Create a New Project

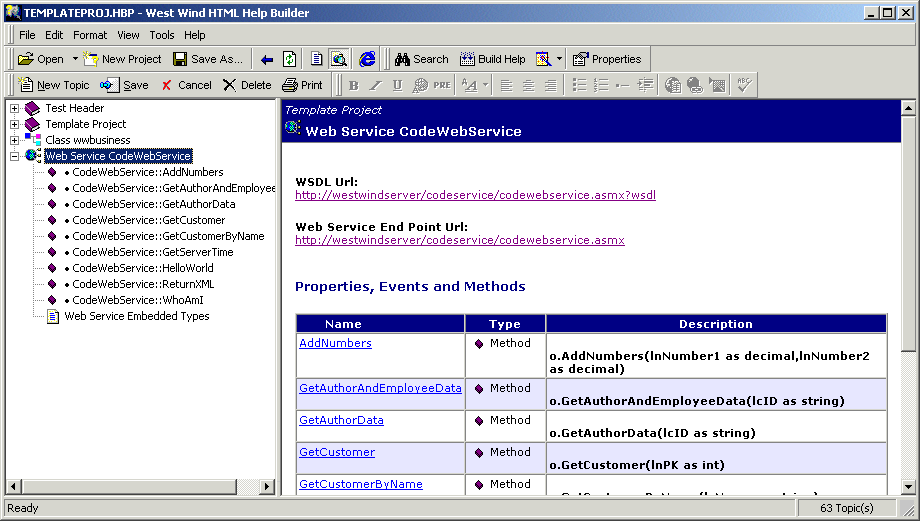point(123,59)
